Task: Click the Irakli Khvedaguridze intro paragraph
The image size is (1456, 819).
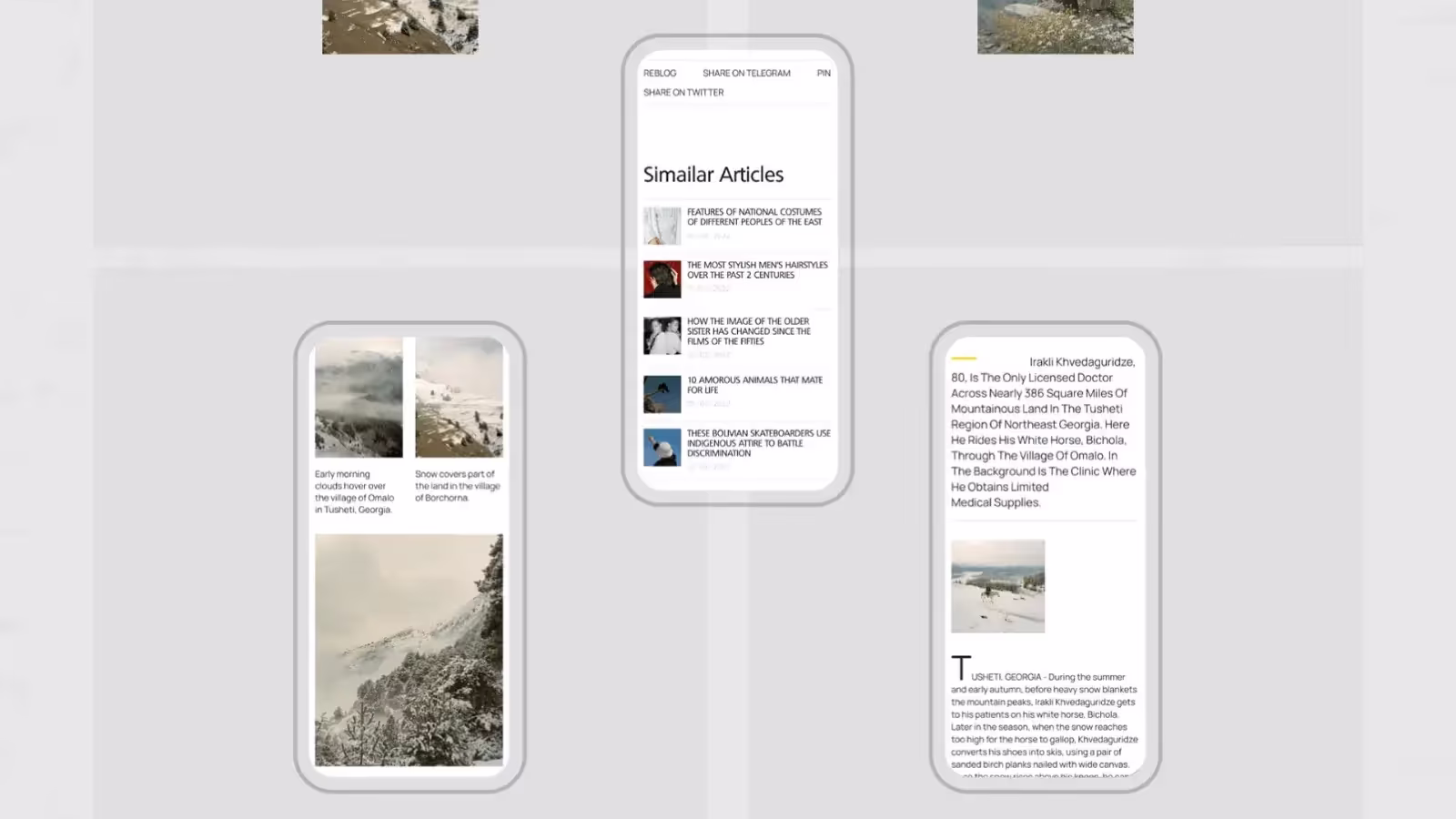Action: click(1043, 432)
